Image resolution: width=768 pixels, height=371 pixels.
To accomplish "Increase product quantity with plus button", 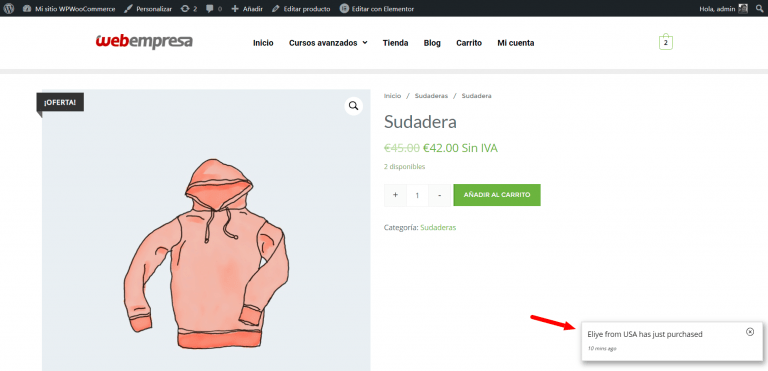I will [395, 195].
